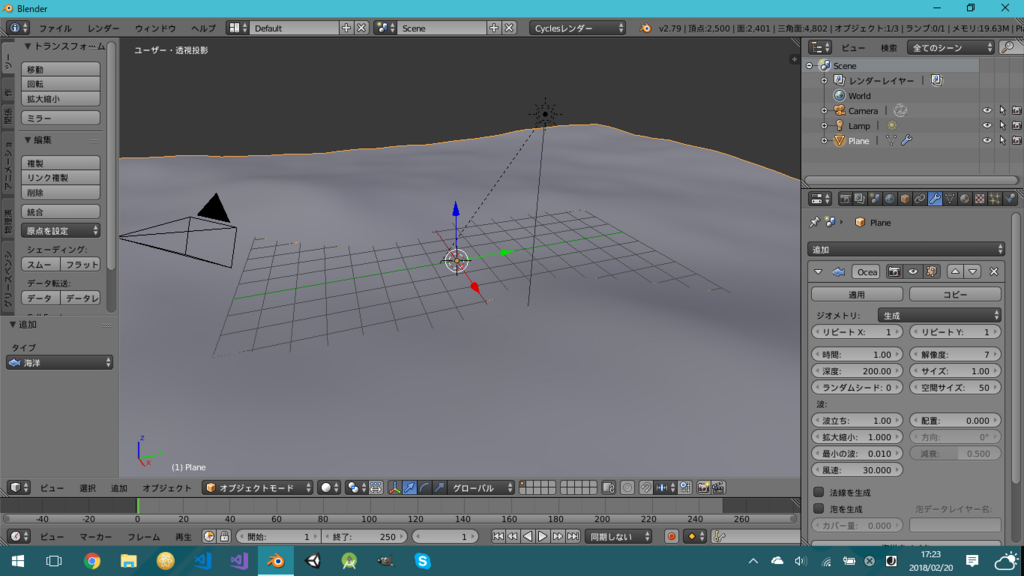Click the 風速 30.000 value field

pyautogui.click(x=857, y=470)
